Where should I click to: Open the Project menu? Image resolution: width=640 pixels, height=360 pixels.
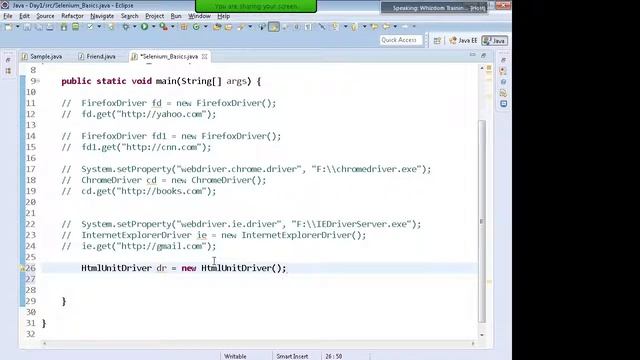point(155,16)
